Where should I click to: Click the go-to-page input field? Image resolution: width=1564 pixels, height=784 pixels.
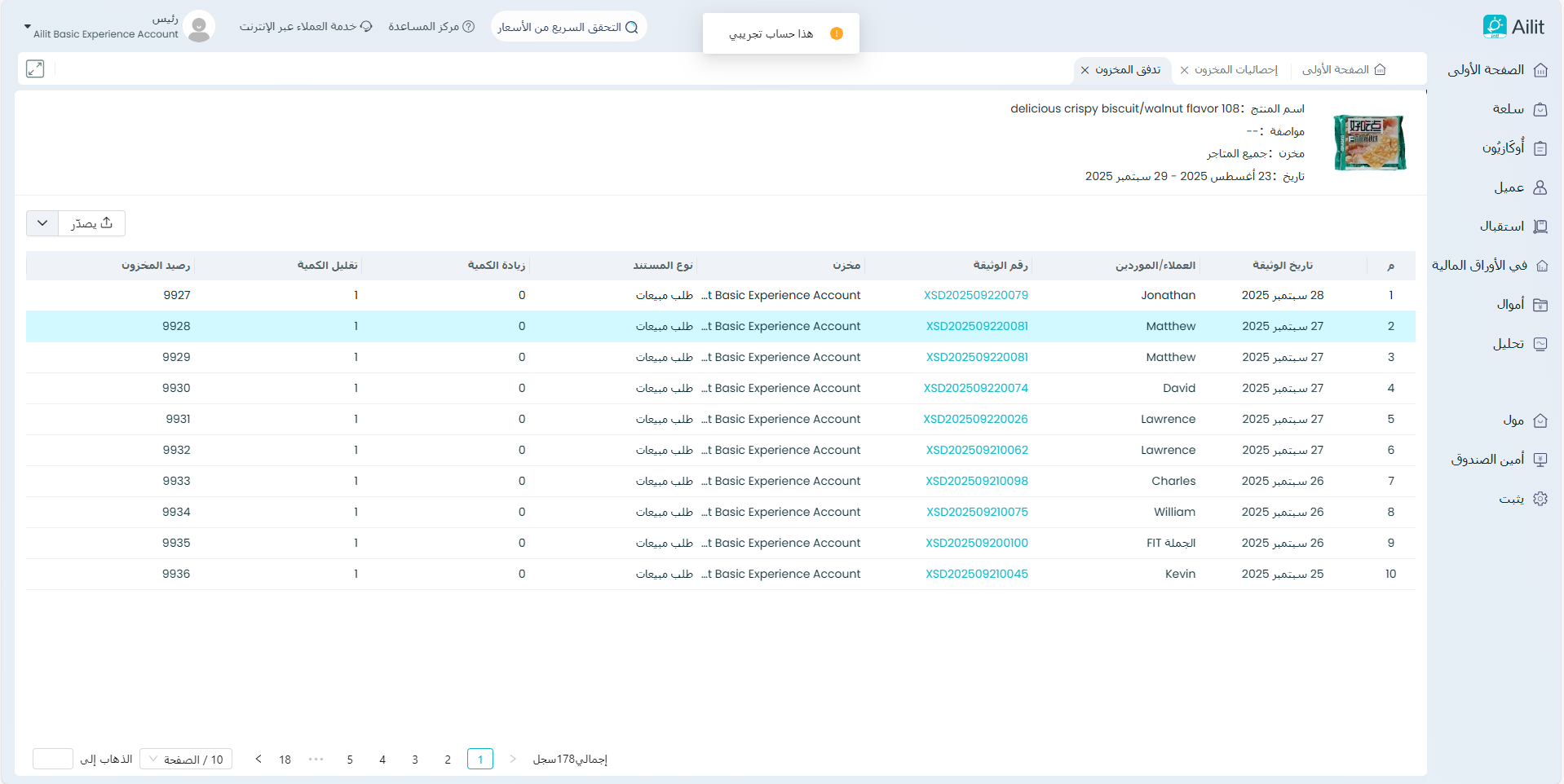coord(53,760)
